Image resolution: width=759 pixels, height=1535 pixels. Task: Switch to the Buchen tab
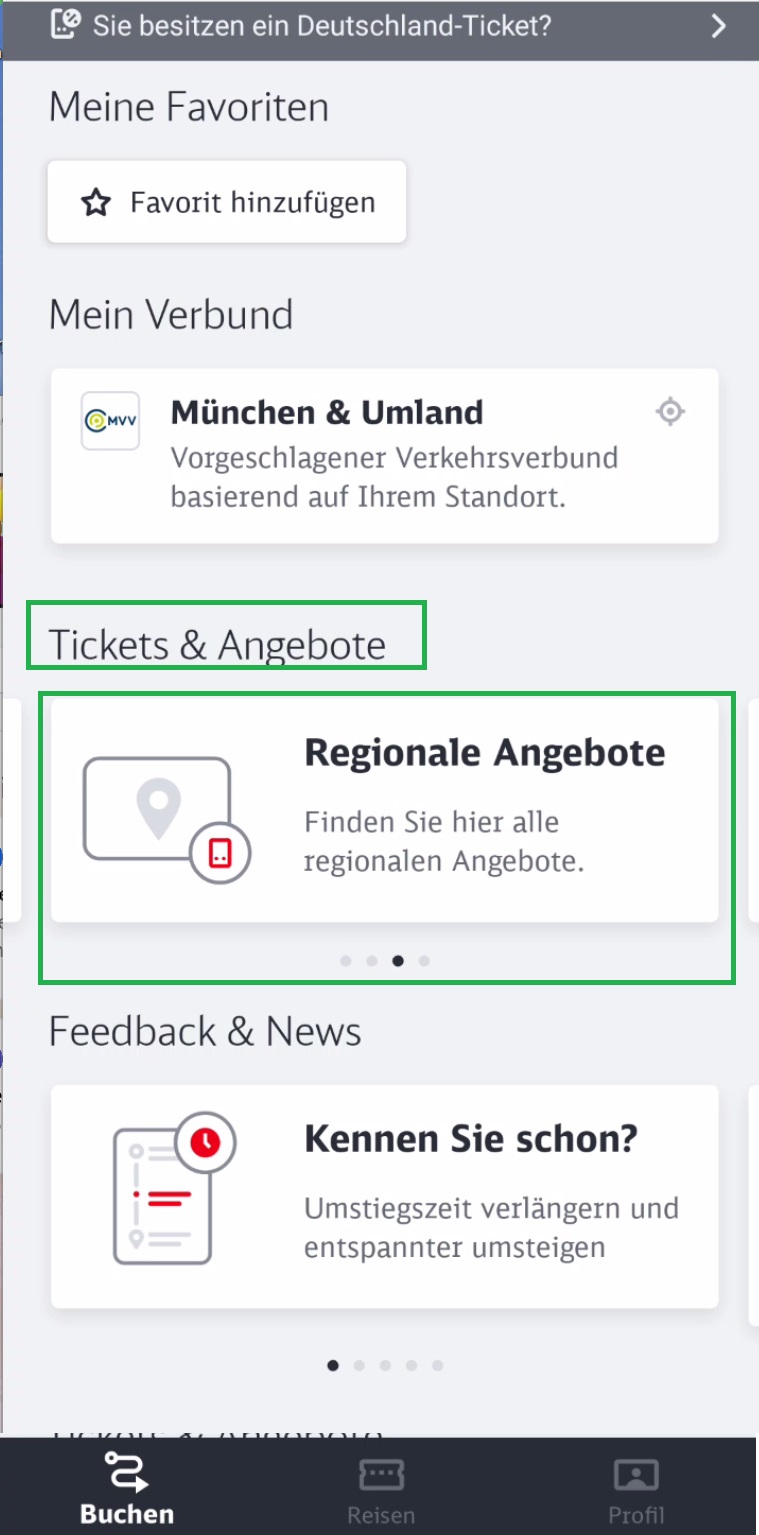pyautogui.click(x=127, y=1489)
